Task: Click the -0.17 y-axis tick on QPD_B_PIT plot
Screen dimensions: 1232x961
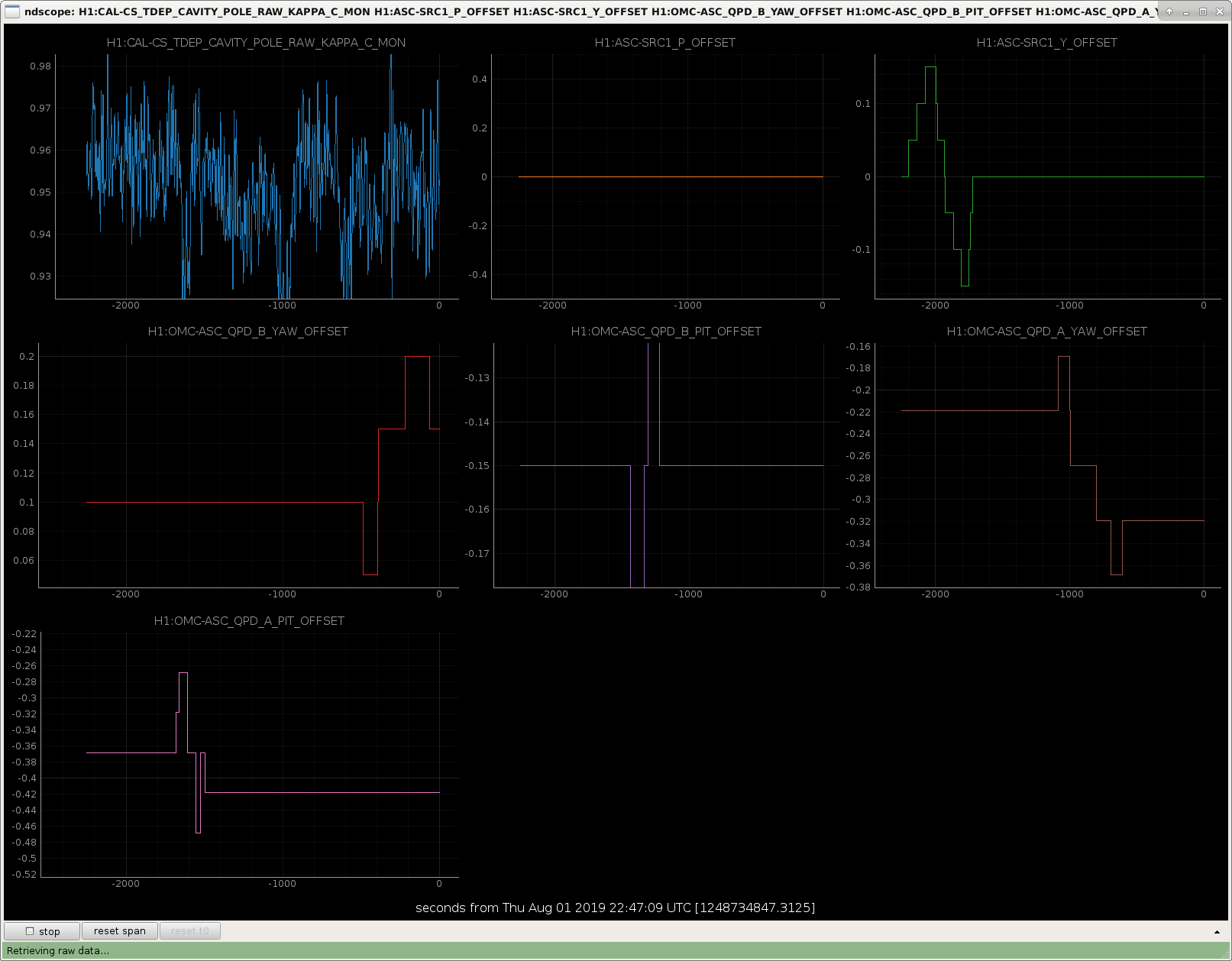Action: pyautogui.click(x=477, y=554)
